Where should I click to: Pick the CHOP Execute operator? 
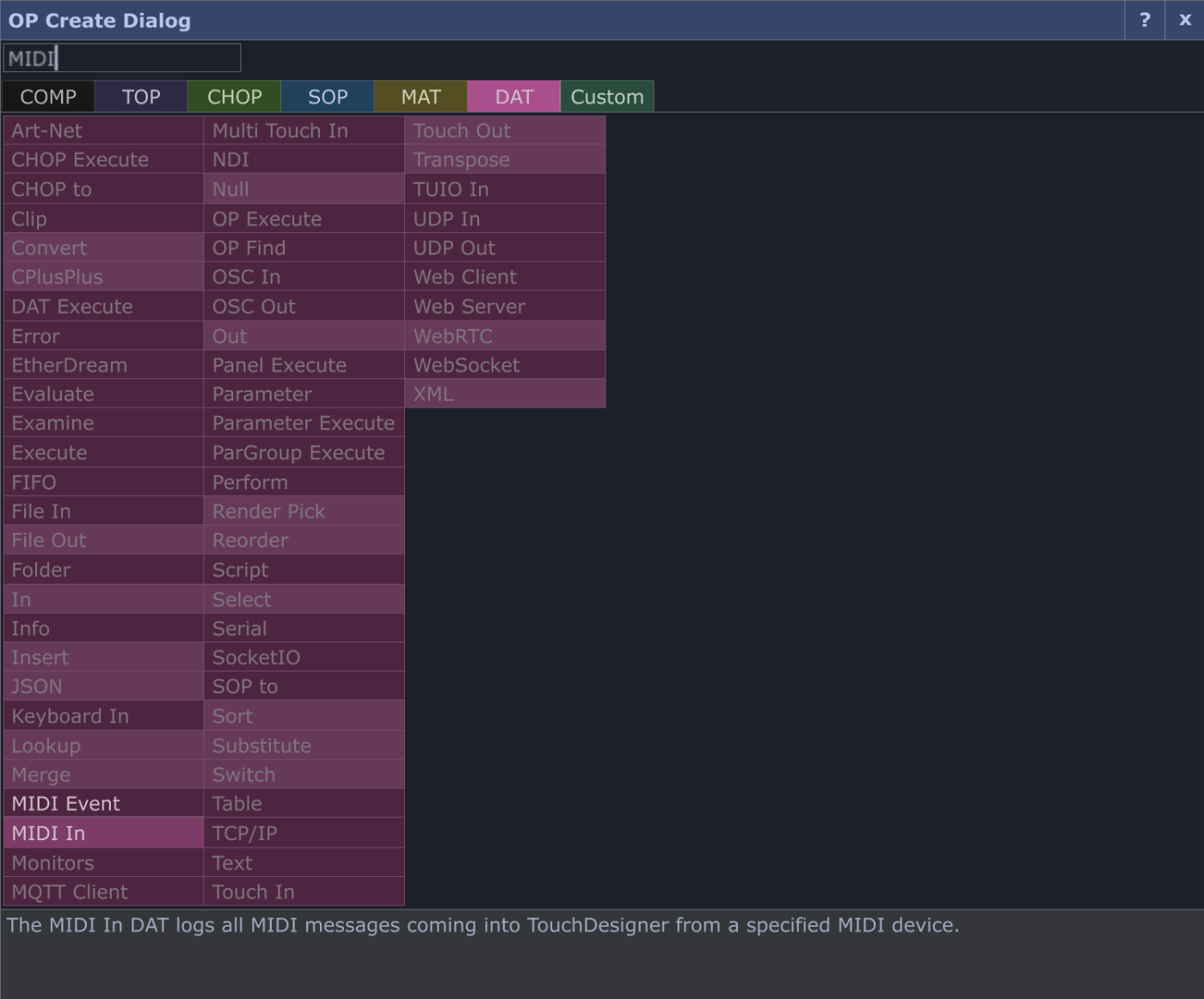(103, 160)
